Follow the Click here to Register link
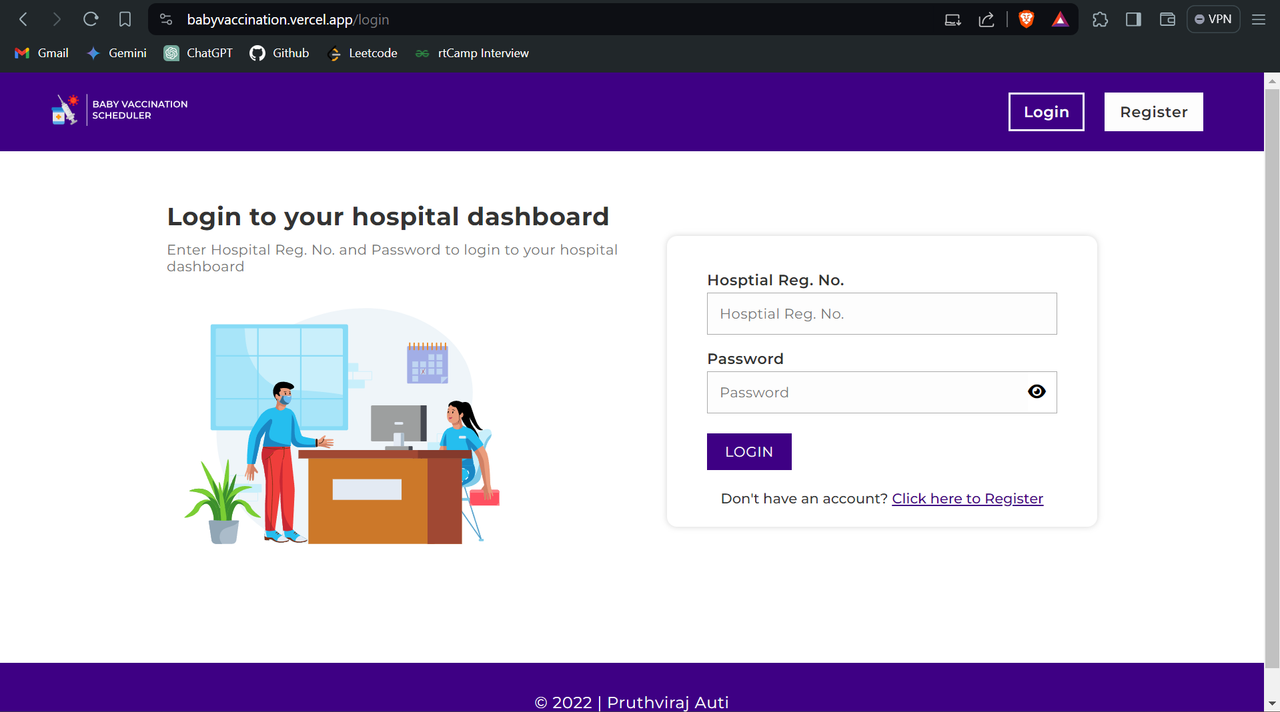1280x712 pixels. click(967, 498)
